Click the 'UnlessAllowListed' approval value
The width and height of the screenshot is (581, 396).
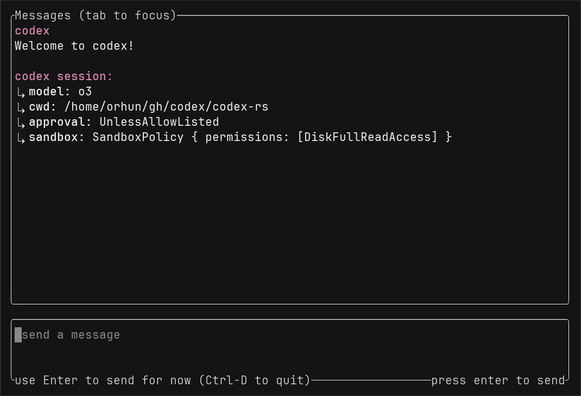pos(159,122)
